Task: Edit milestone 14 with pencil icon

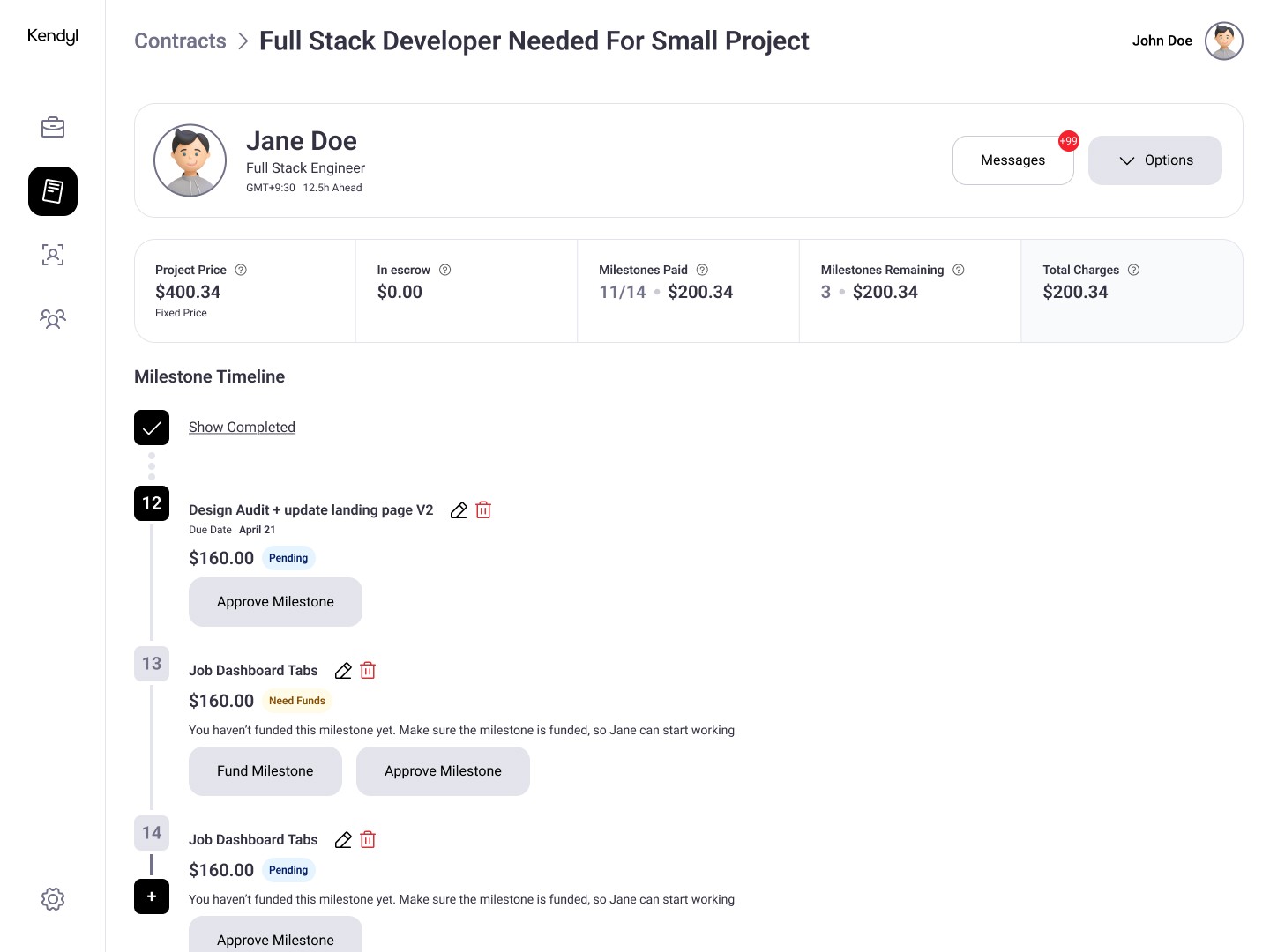Action: [343, 840]
